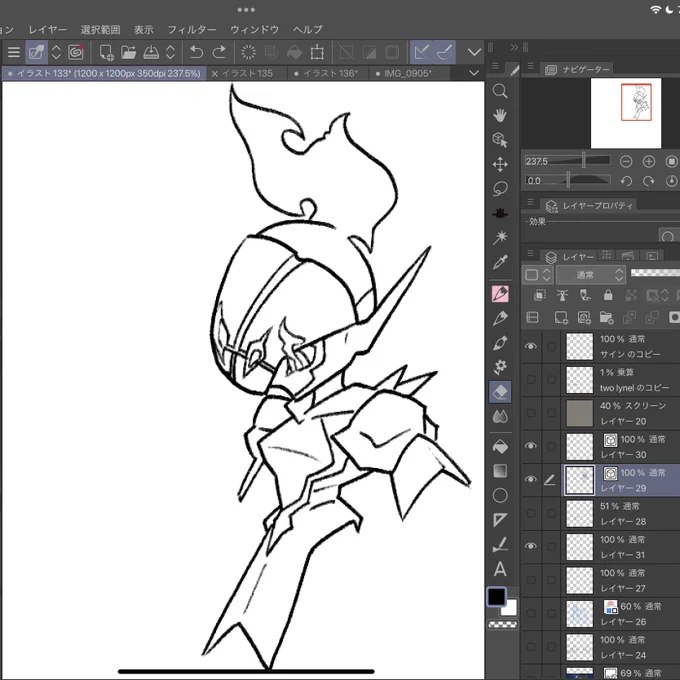The width and height of the screenshot is (680, 680).
Task: Select the Eyedropper tool
Action: [x=500, y=262]
